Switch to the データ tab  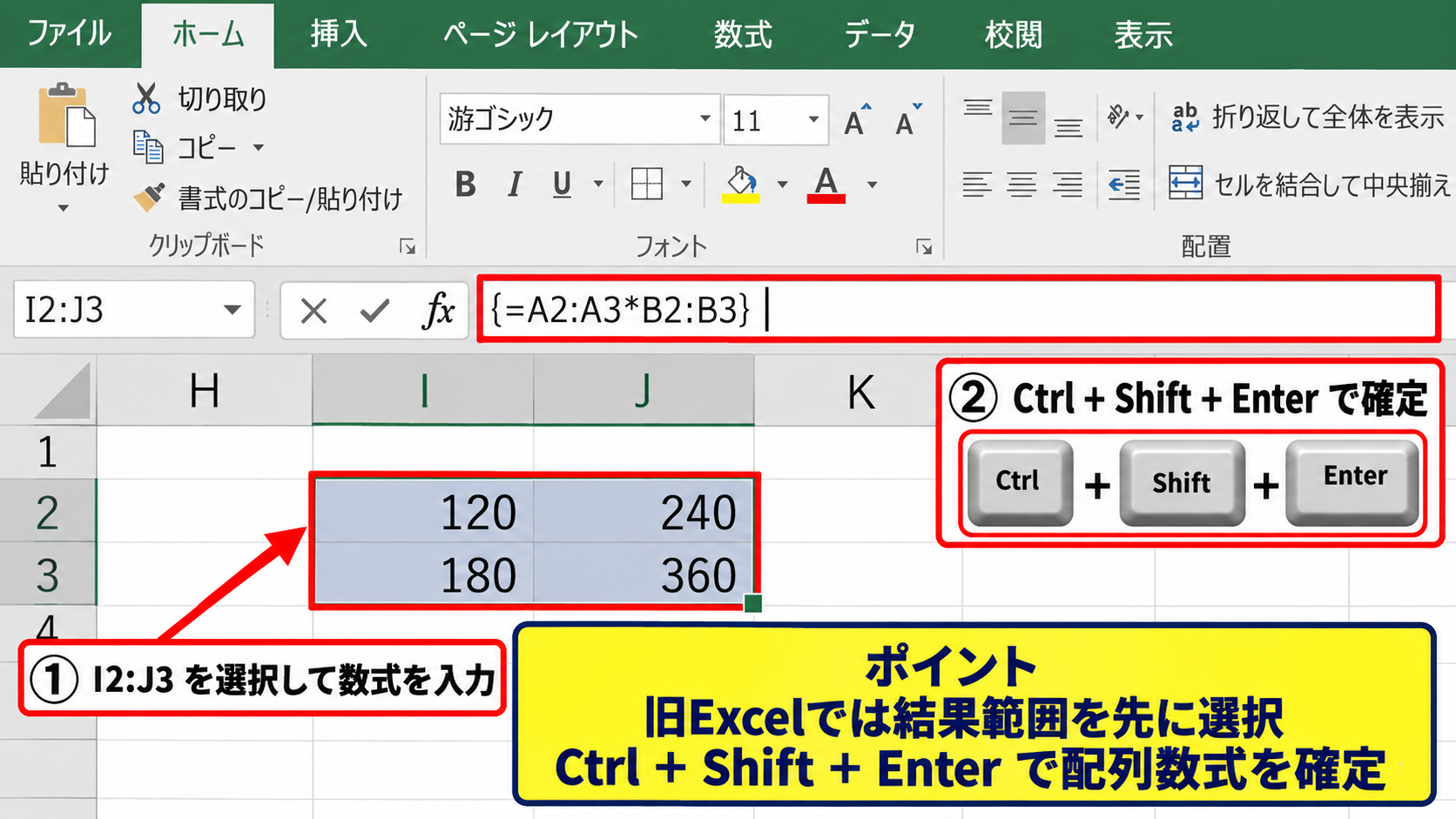point(880,34)
